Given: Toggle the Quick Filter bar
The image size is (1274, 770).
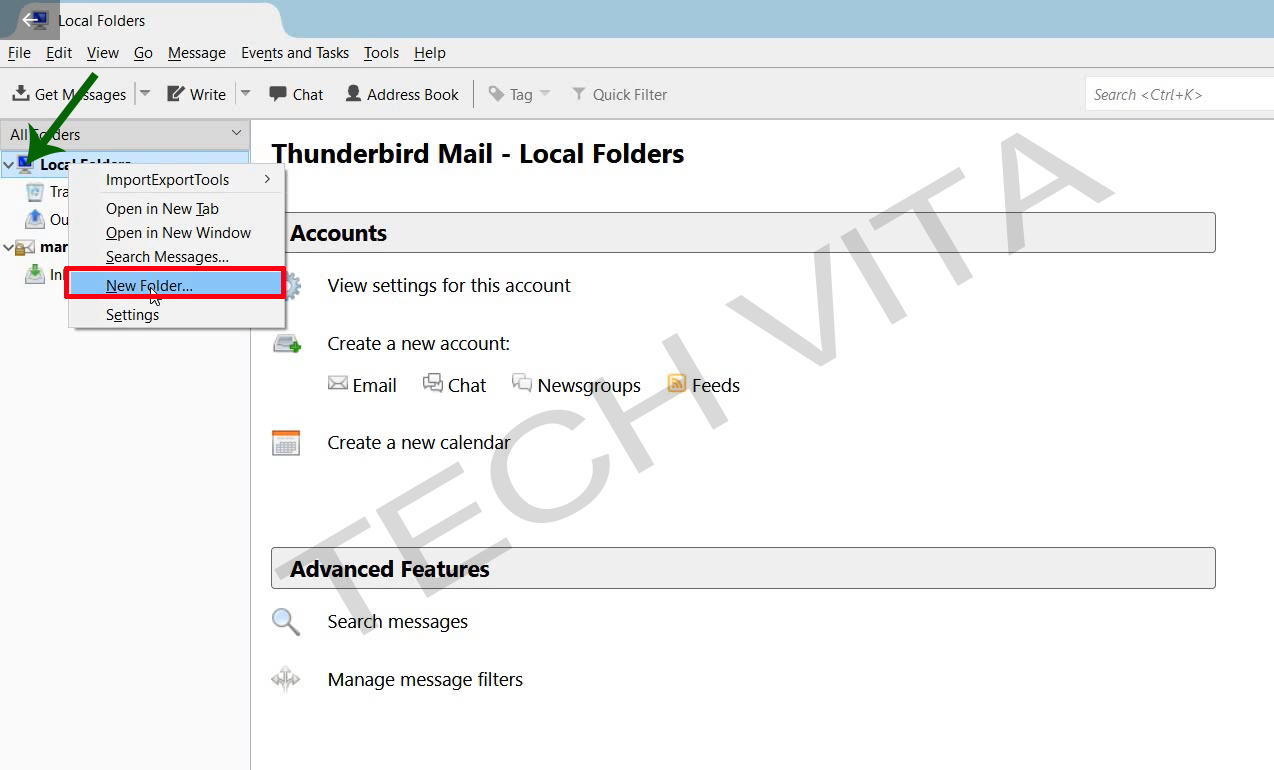Looking at the screenshot, I should click(619, 94).
